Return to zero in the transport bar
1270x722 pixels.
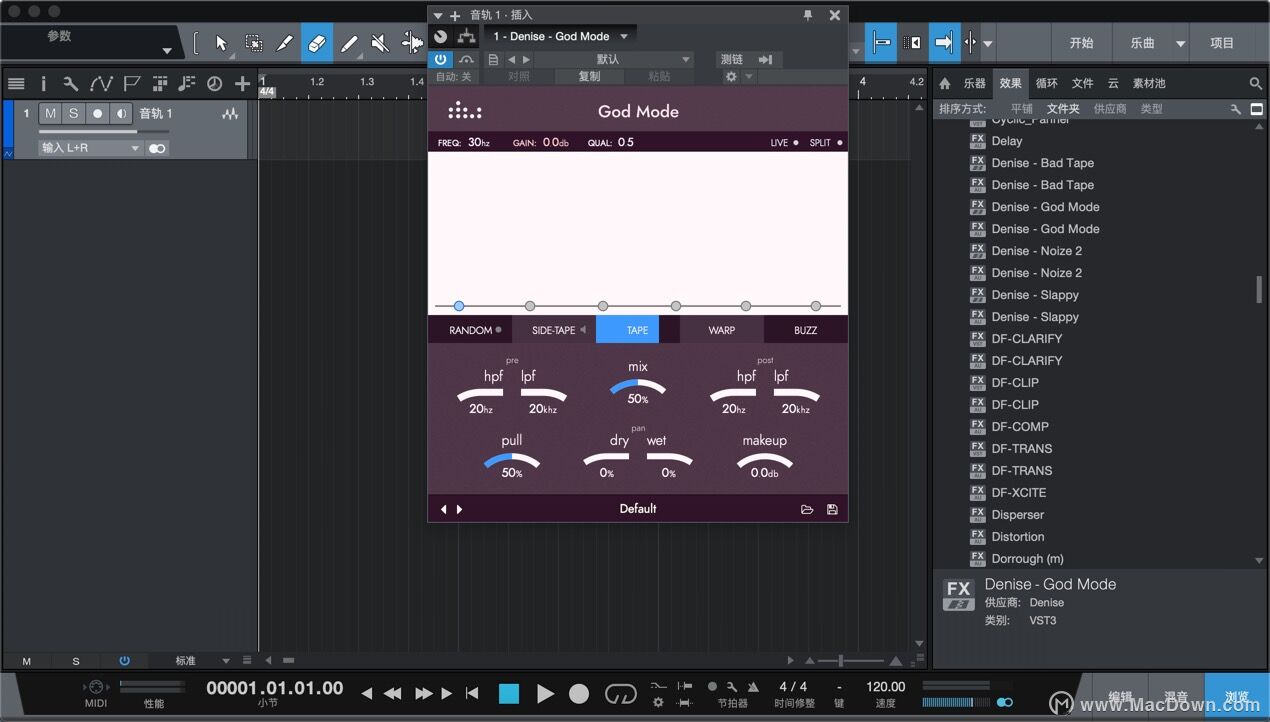pyautogui.click(x=472, y=693)
